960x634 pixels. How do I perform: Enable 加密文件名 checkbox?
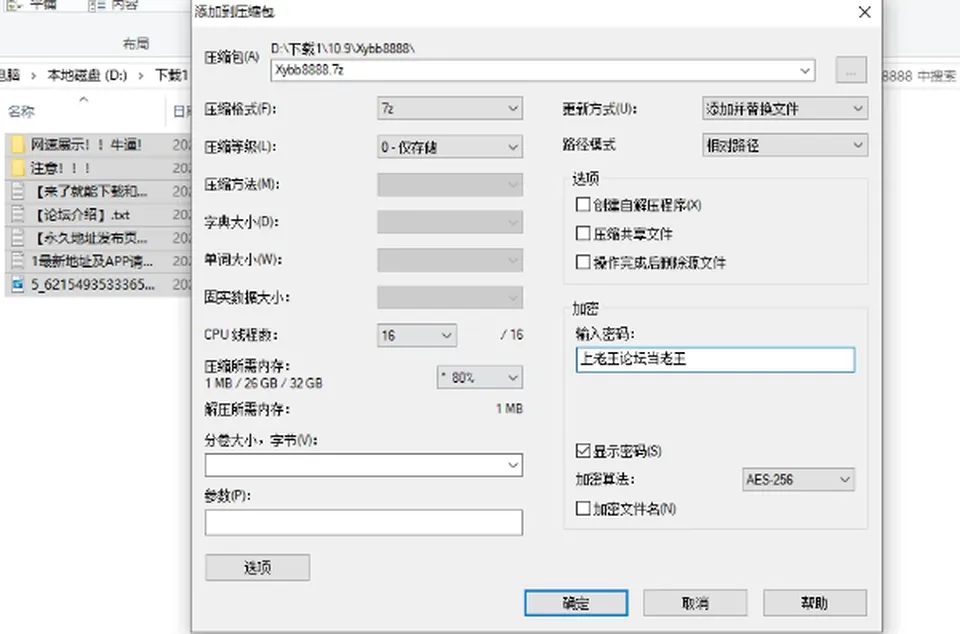click(583, 509)
